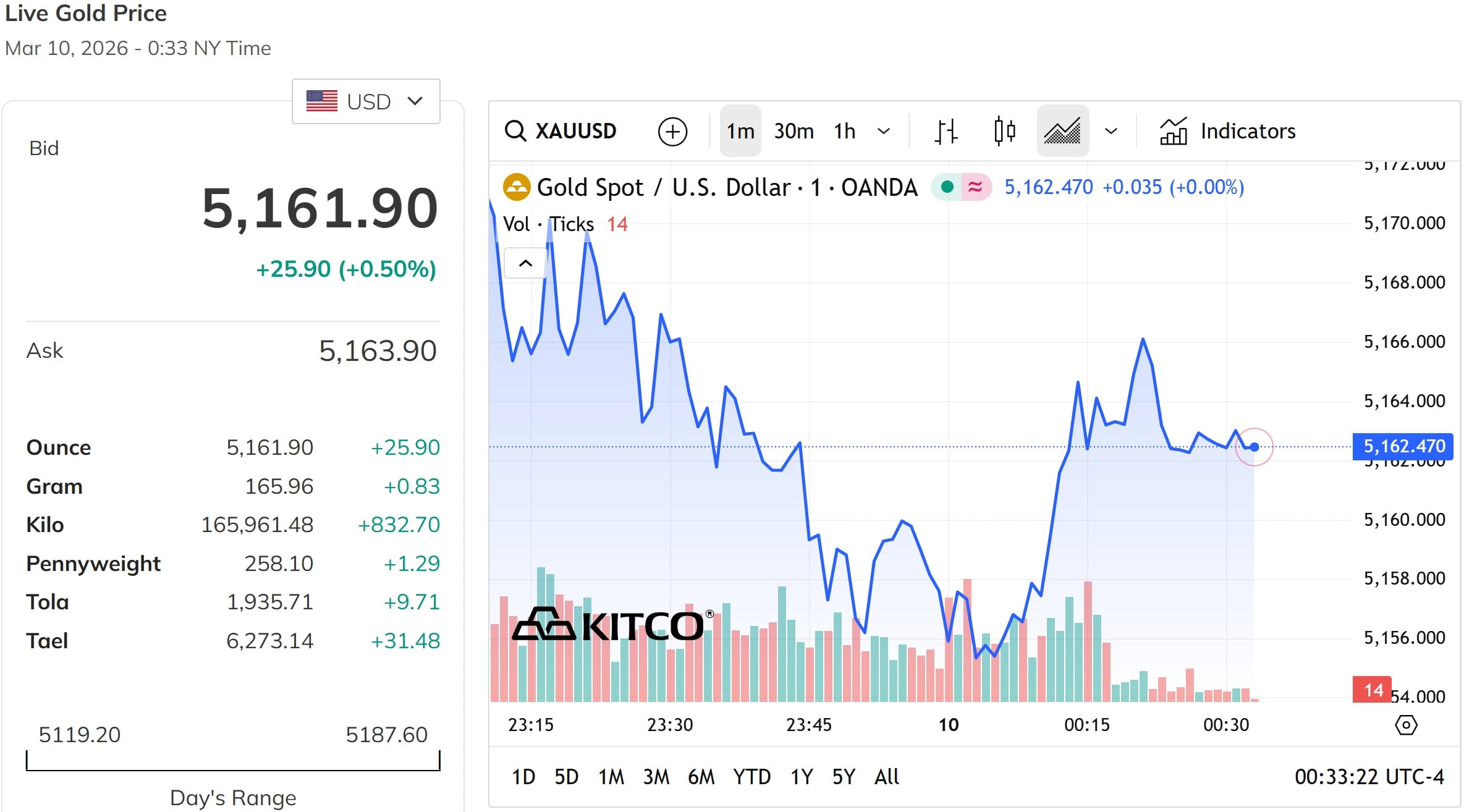Click the chart settings hexagon icon
Screen dimensions: 1464x812
tap(1406, 725)
